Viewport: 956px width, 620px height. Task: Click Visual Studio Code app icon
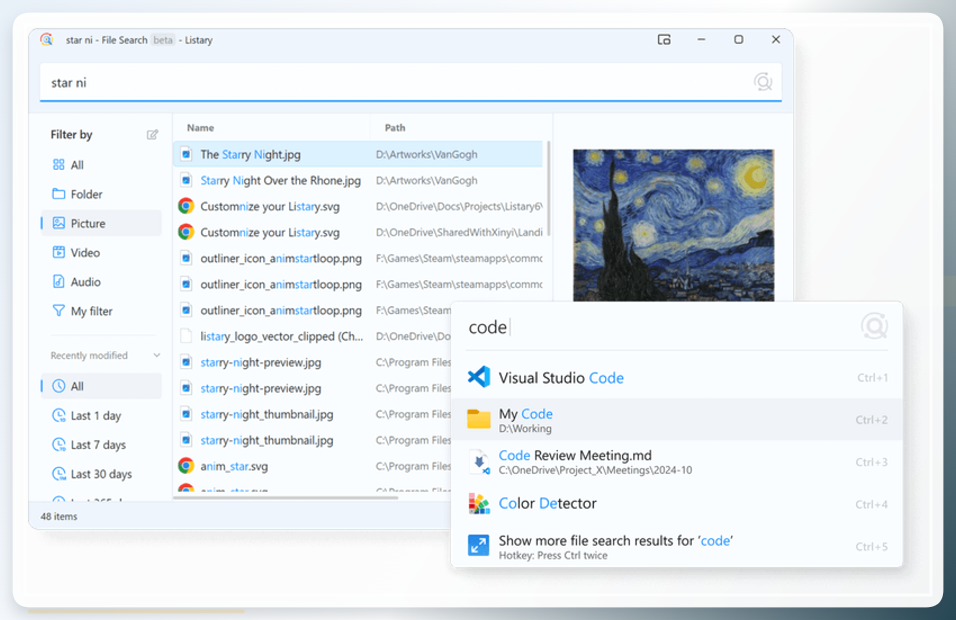pyautogui.click(x=479, y=377)
